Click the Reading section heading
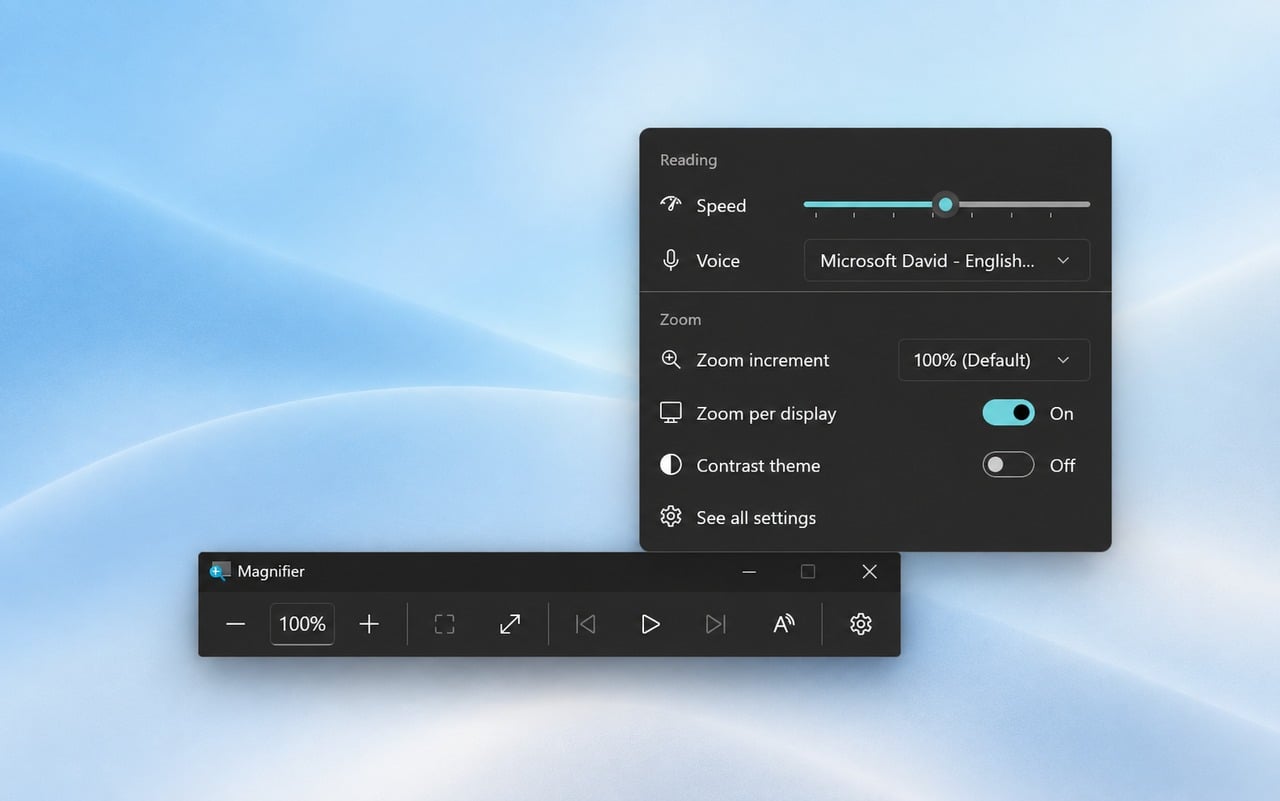The width and height of the screenshot is (1280, 801). pyautogui.click(x=688, y=160)
